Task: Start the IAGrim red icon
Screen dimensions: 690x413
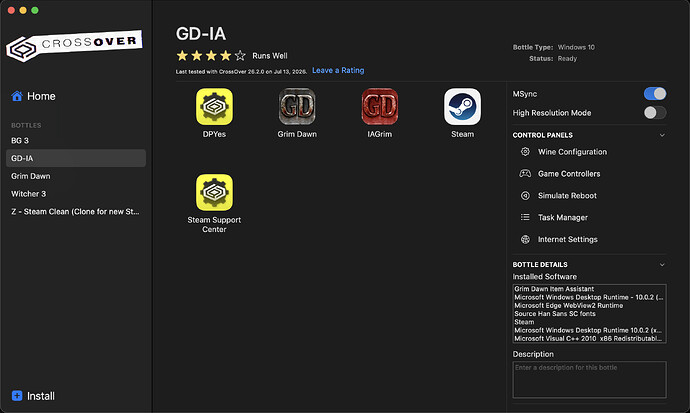Action: [380, 106]
